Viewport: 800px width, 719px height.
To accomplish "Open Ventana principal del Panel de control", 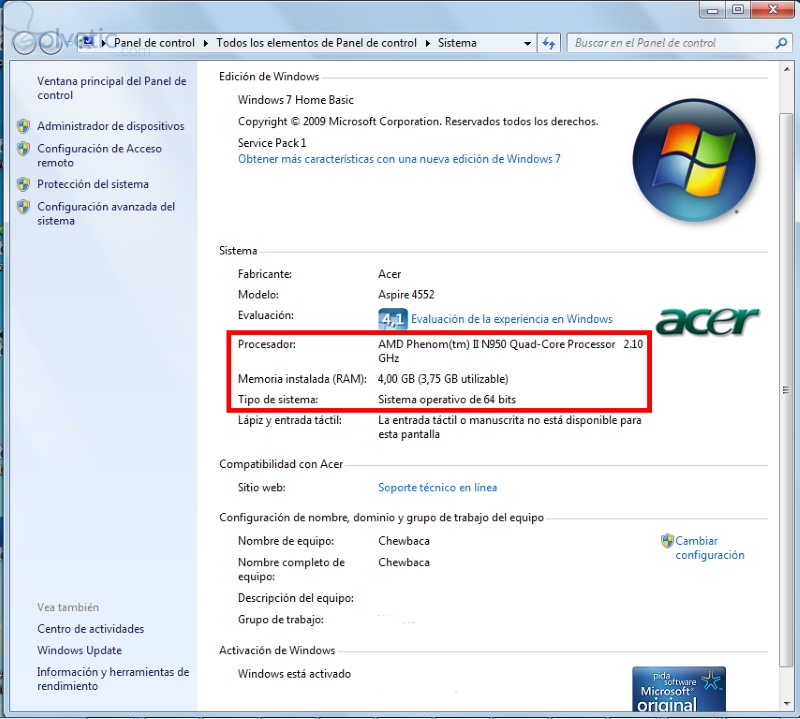I will pos(112,88).
